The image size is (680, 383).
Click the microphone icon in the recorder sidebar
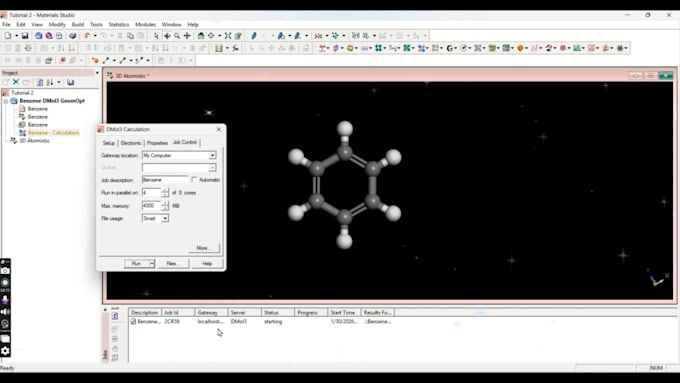point(5,300)
